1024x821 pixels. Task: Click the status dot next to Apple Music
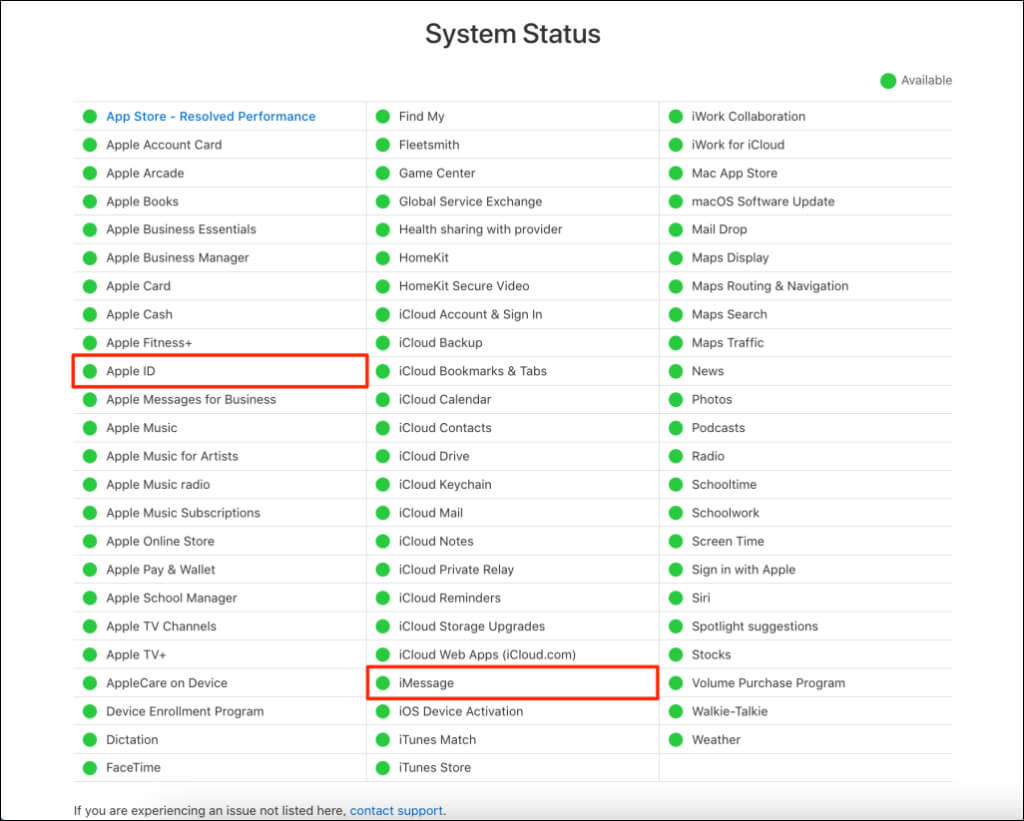click(90, 428)
